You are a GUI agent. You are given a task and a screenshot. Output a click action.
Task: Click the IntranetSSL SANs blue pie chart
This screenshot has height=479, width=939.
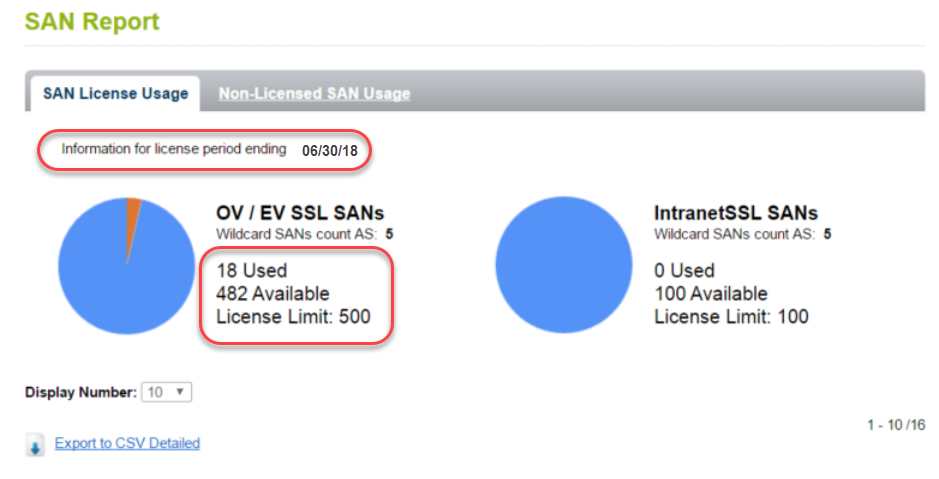point(564,265)
